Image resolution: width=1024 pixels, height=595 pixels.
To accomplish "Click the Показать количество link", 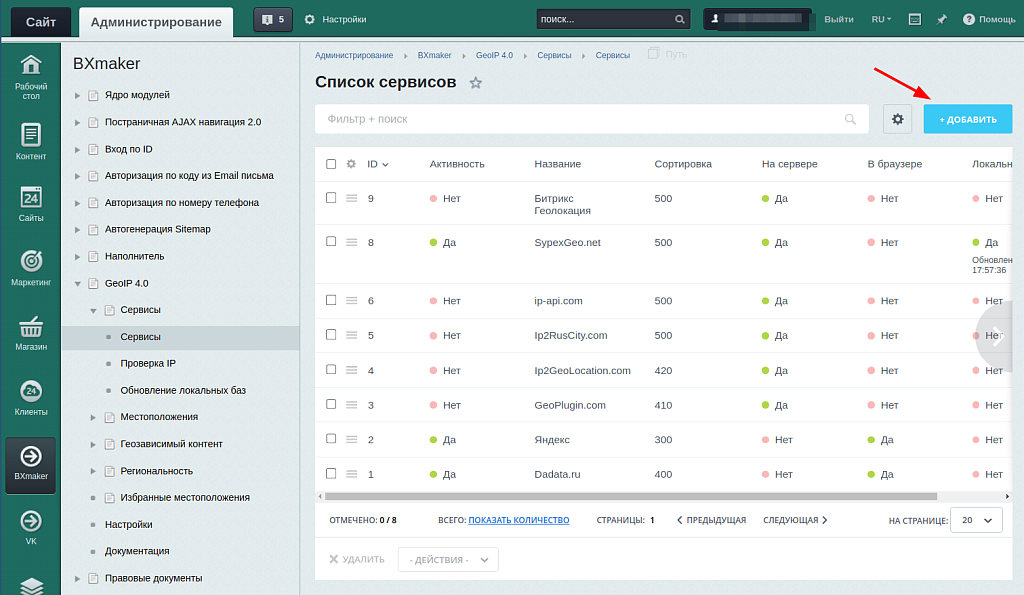I will click(x=518, y=520).
